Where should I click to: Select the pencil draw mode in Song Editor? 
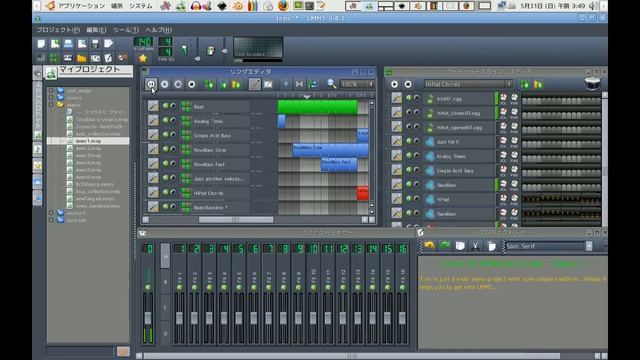[254, 84]
